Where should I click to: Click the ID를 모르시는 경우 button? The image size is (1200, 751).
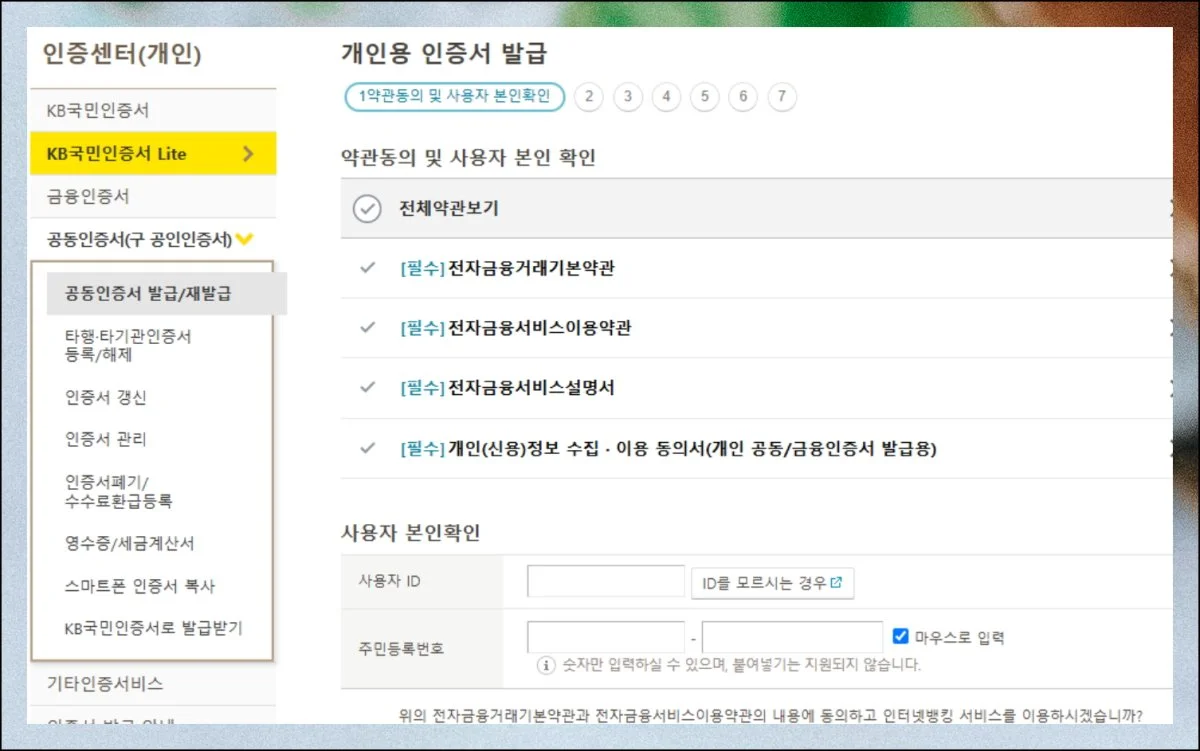(x=771, y=583)
